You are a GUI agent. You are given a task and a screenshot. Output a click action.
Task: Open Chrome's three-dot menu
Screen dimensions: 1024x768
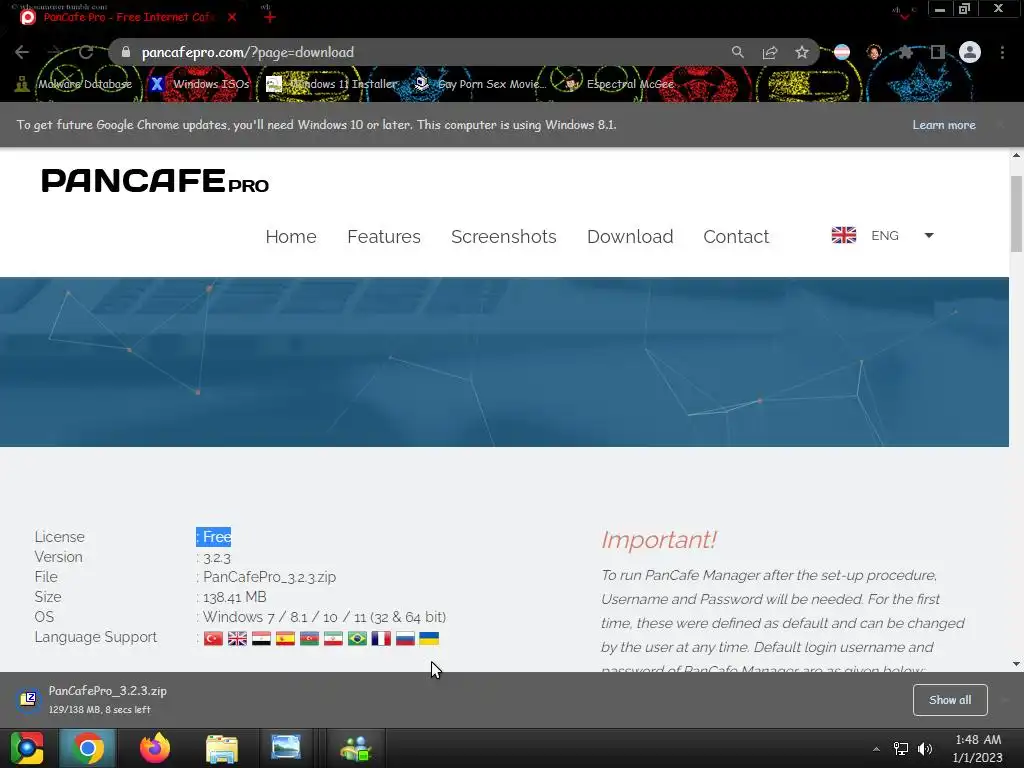coord(1002,52)
